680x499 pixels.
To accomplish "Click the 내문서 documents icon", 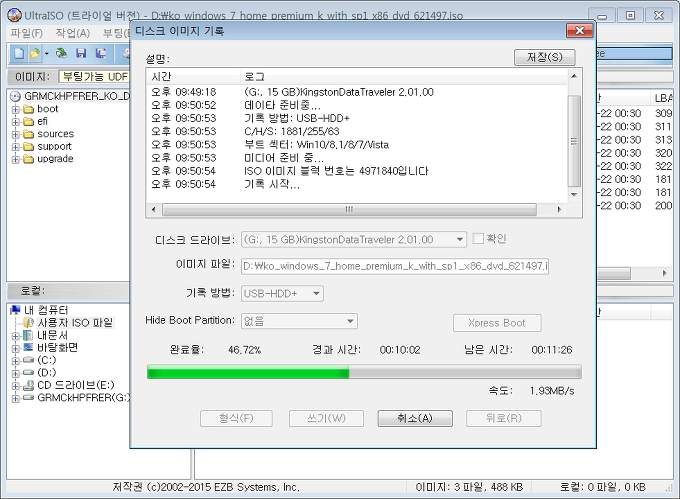I will pos(28,335).
